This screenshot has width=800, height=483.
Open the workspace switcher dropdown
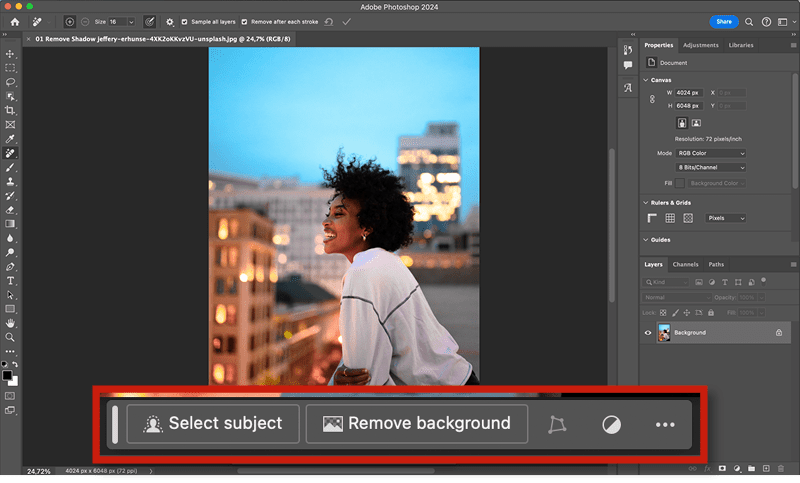coord(786,22)
